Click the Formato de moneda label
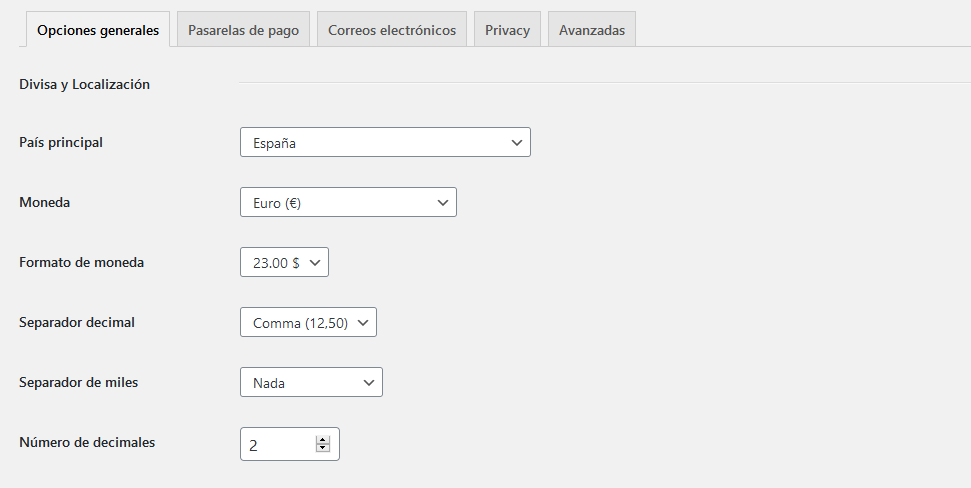This screenshot has height=488, width=971. (x=82, y=262)
